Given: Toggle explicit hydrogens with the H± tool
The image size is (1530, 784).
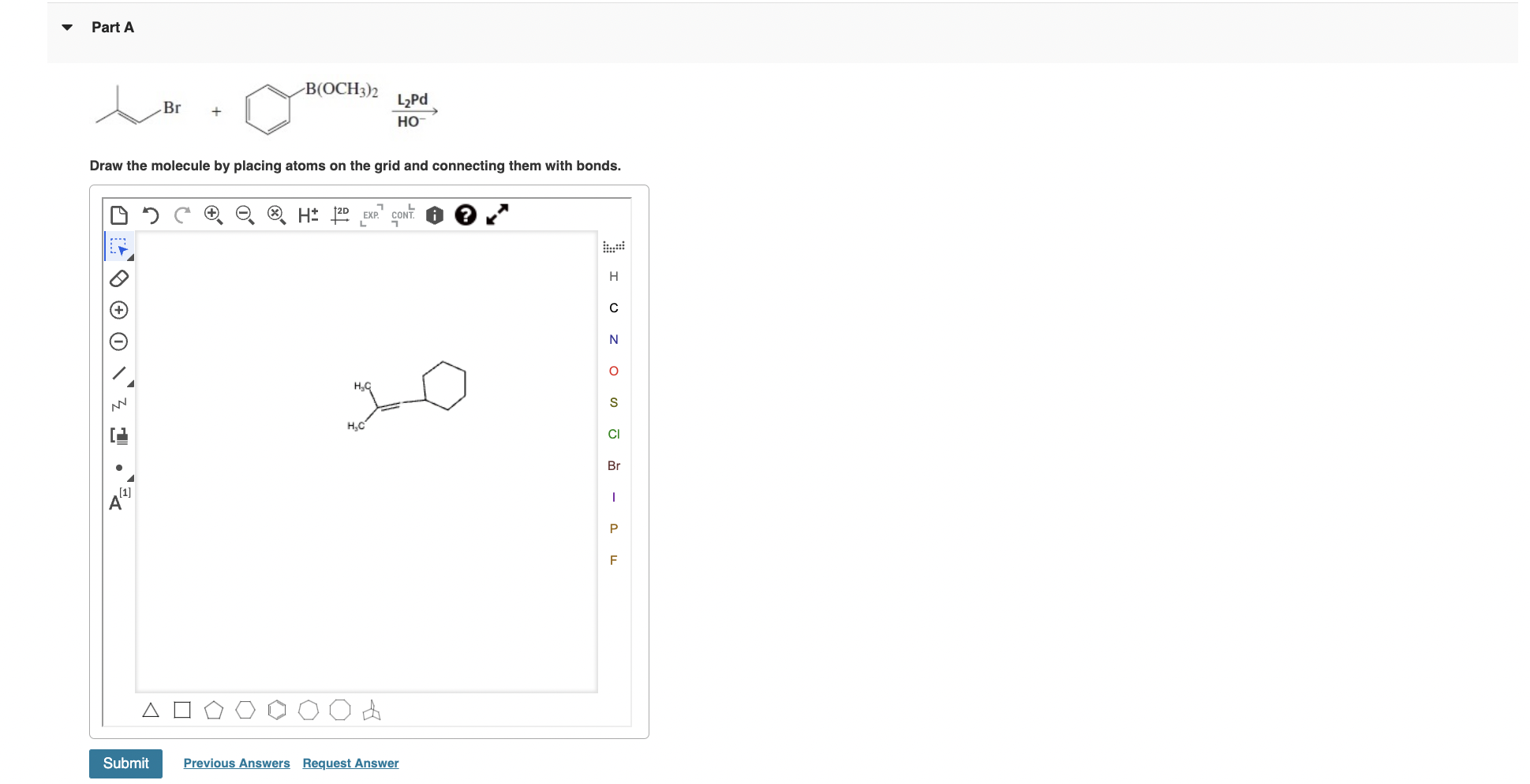Looking at the screenshot, I should tap(306, 215).
